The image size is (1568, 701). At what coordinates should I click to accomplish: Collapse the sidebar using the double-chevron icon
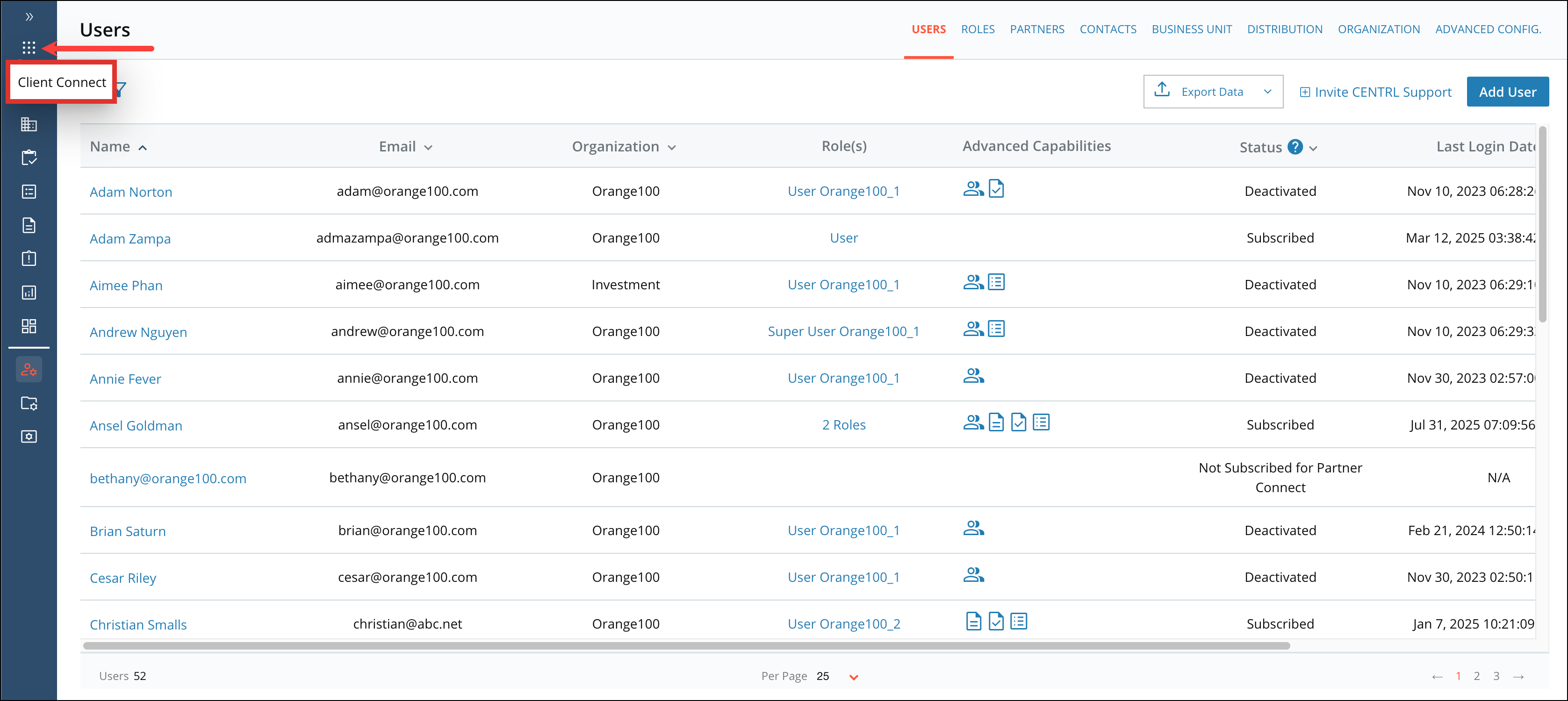[29, 16]
